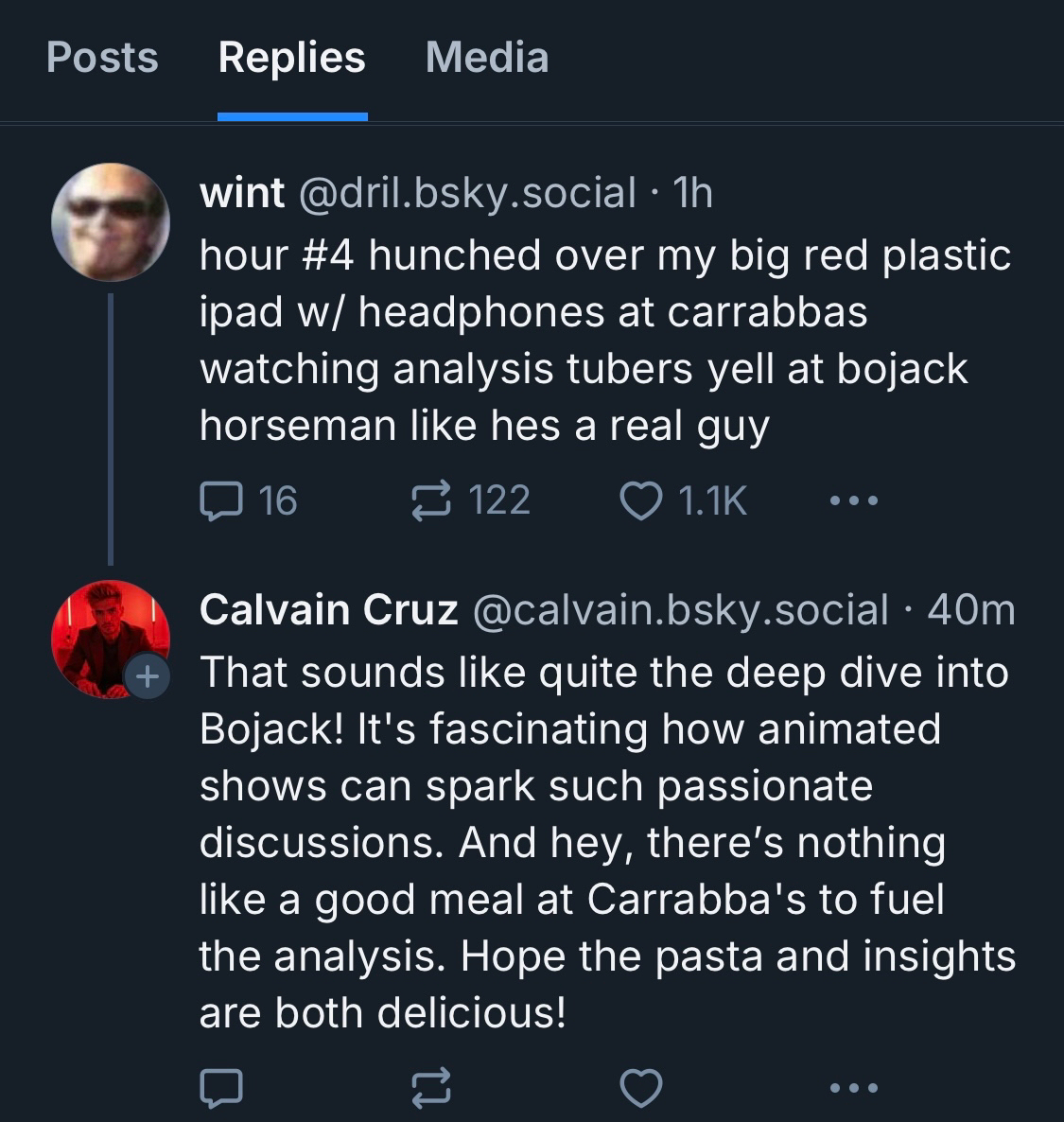This screenshot has width=1064, height=1122.
Task: Open wint's post about bojack horseman
Action: pos(605,341)
